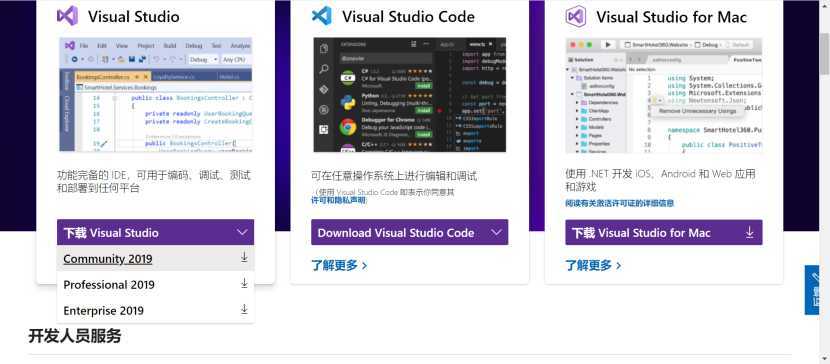Select Professional 2019 from the download menu
The width and height of the screenshot is (830, 364).
click(x=156, y=284)
